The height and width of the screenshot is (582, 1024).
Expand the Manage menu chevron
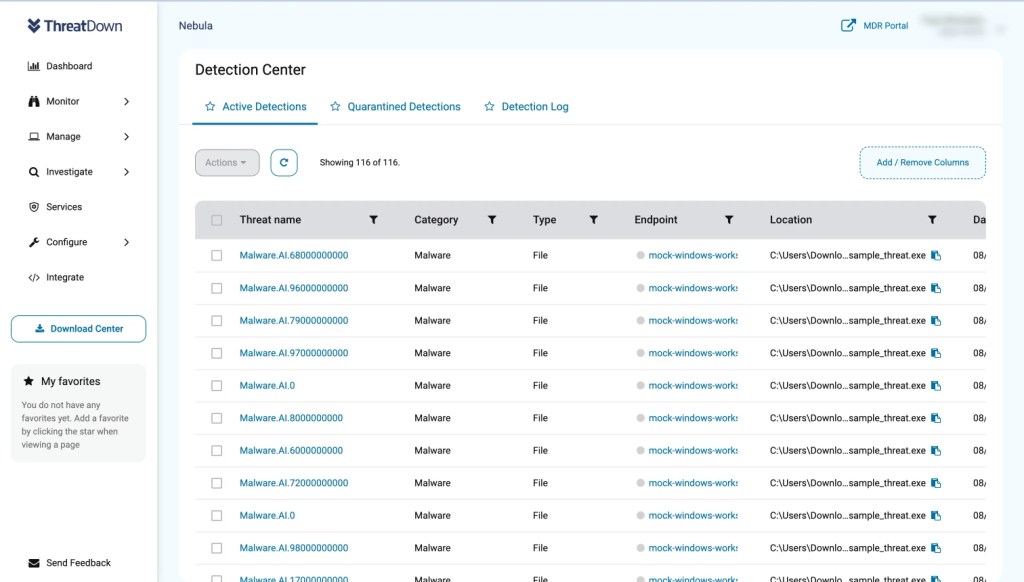pos(127,136)
